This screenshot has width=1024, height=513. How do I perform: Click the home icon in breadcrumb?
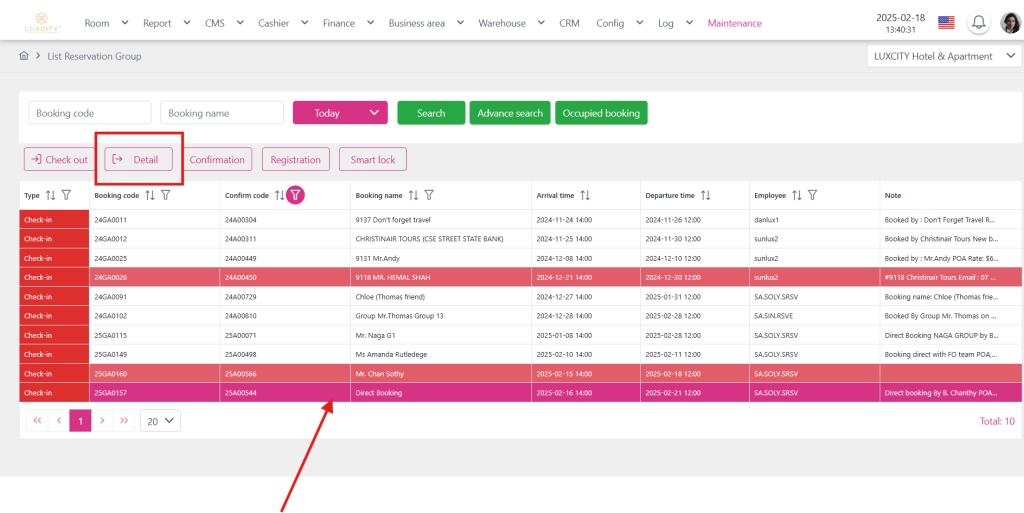click(x=24, y=57)
